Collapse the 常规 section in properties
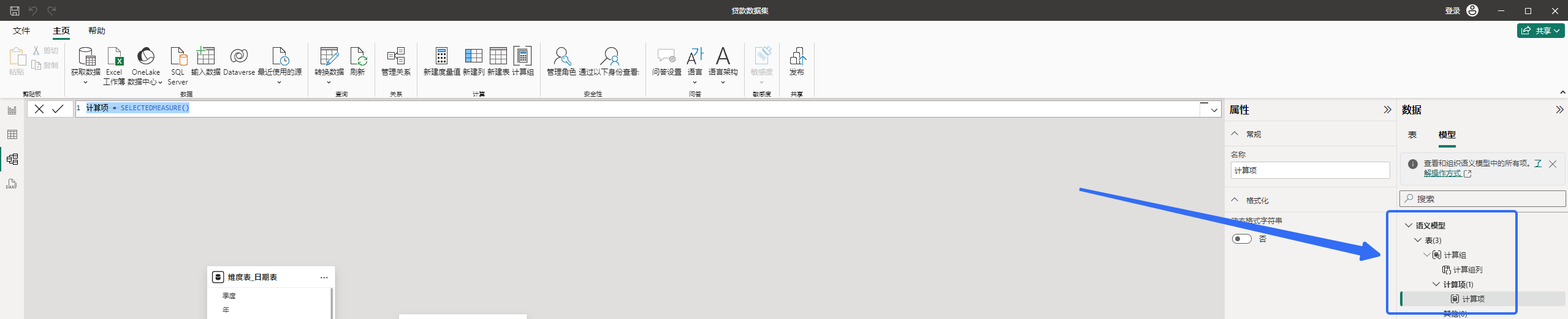The height and width of the screenshot is (319, 1568). (x=1235, y=134)
